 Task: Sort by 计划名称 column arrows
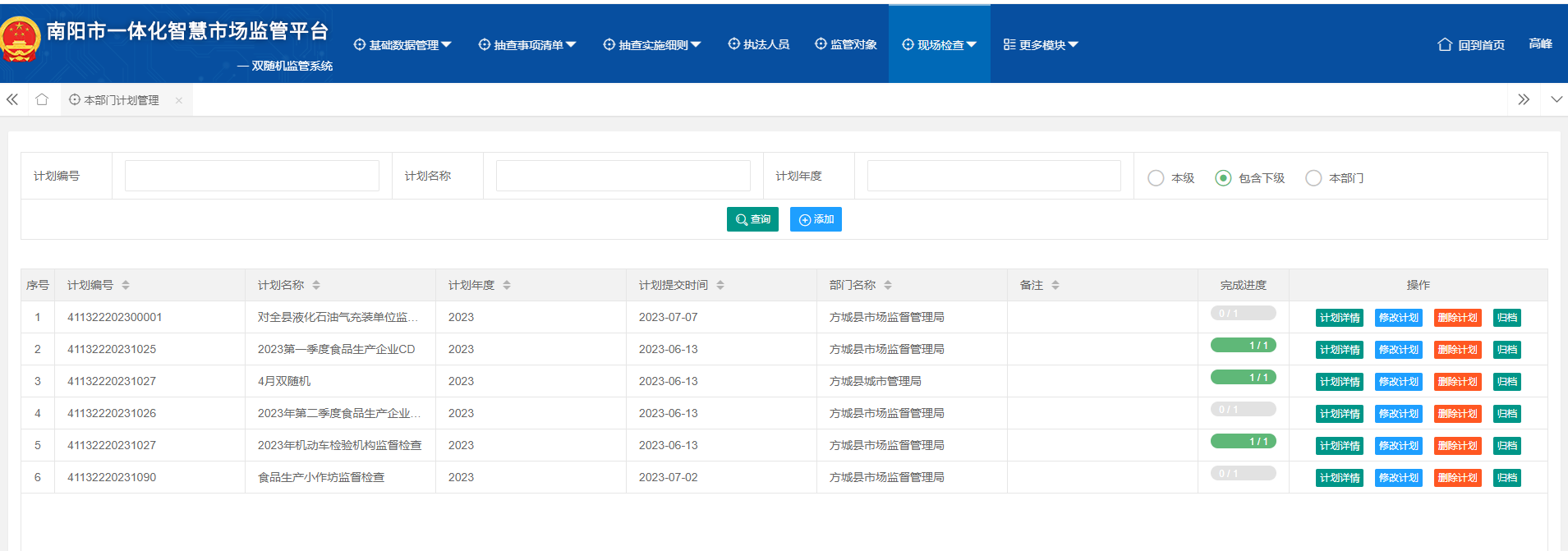[316, 285]
